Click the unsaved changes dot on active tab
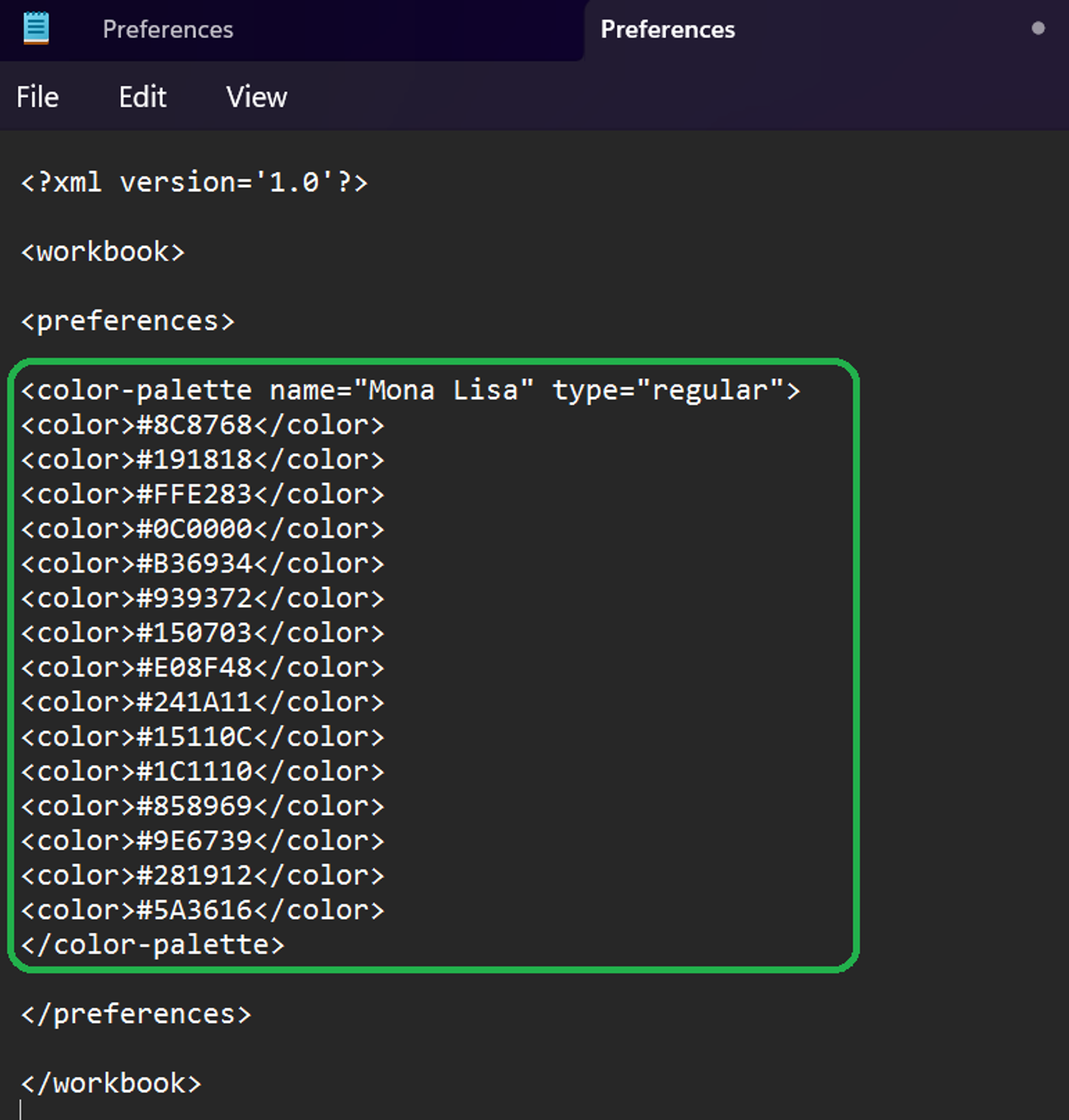The image size is (1069, 1120). click(x=1037, y=28)
